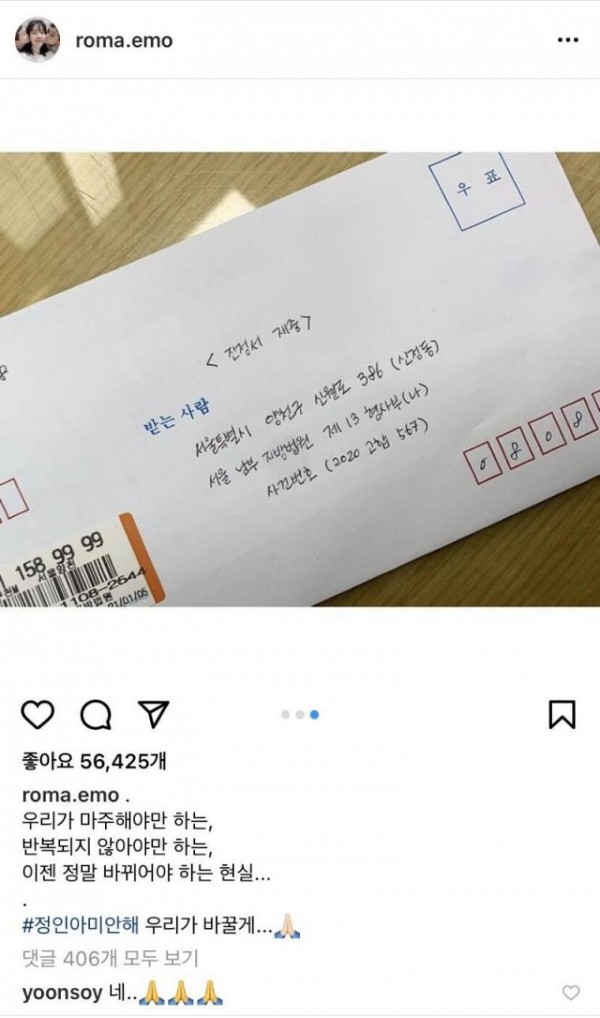Open roma.emo profile picture

pos(38,40)
